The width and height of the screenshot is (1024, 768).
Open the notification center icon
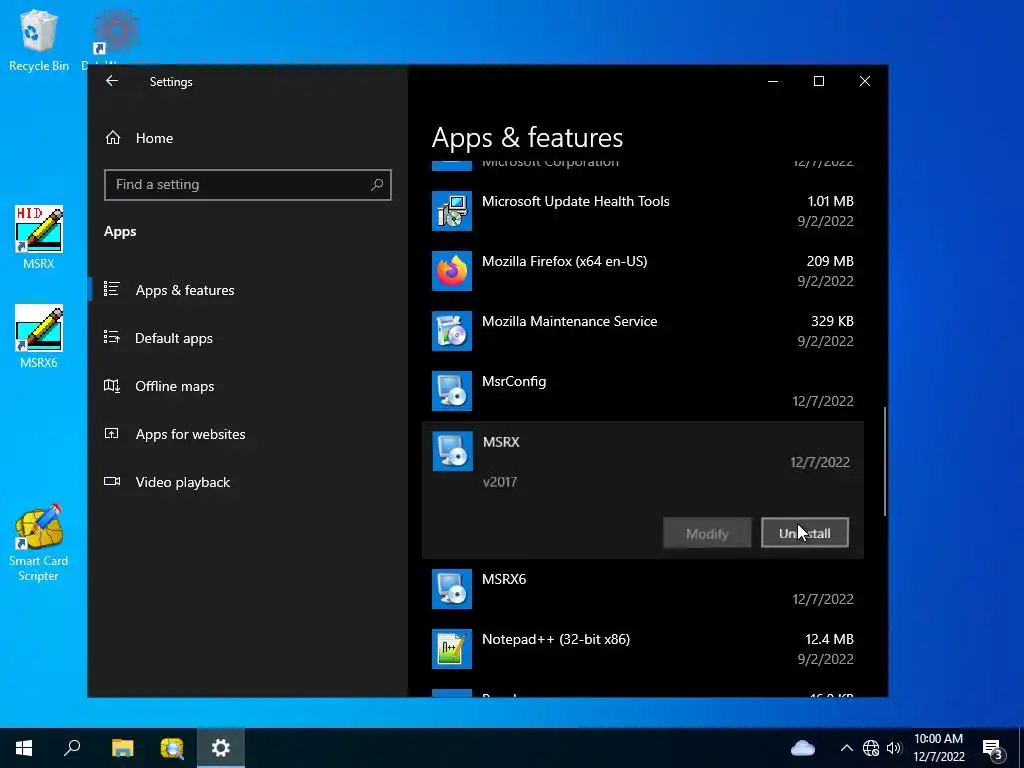(x=992, y=748)
